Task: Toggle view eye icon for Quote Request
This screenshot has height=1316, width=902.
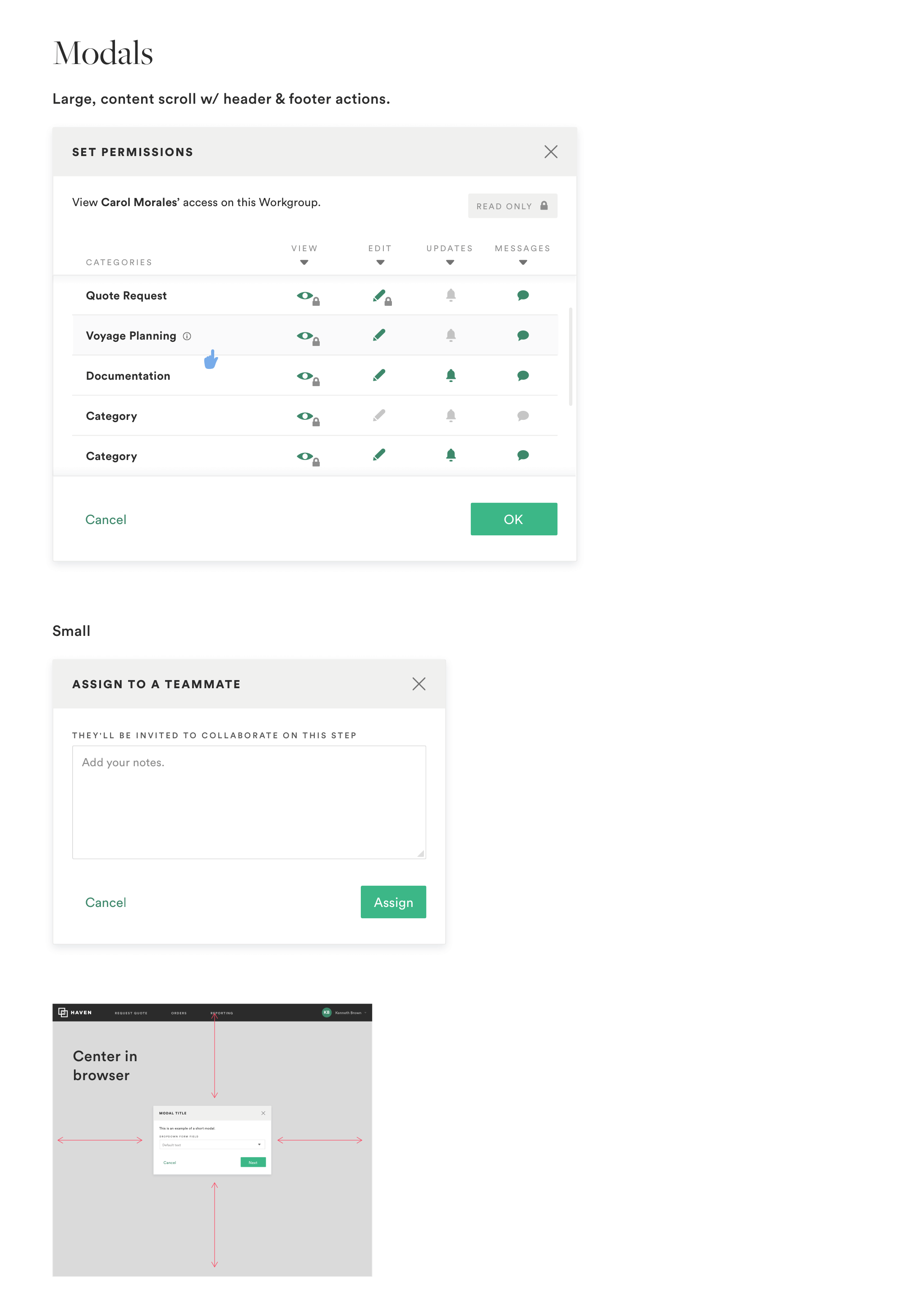Action: coord(308,297)
